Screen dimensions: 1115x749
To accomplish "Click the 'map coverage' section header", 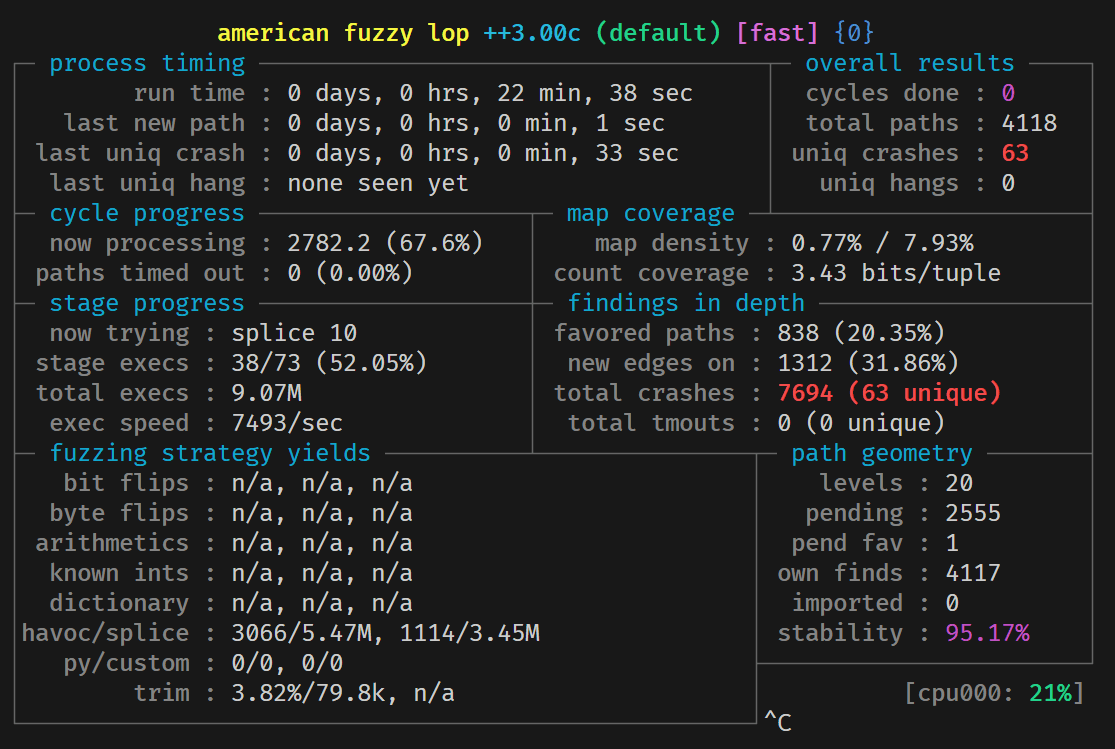I will (651, 213).
